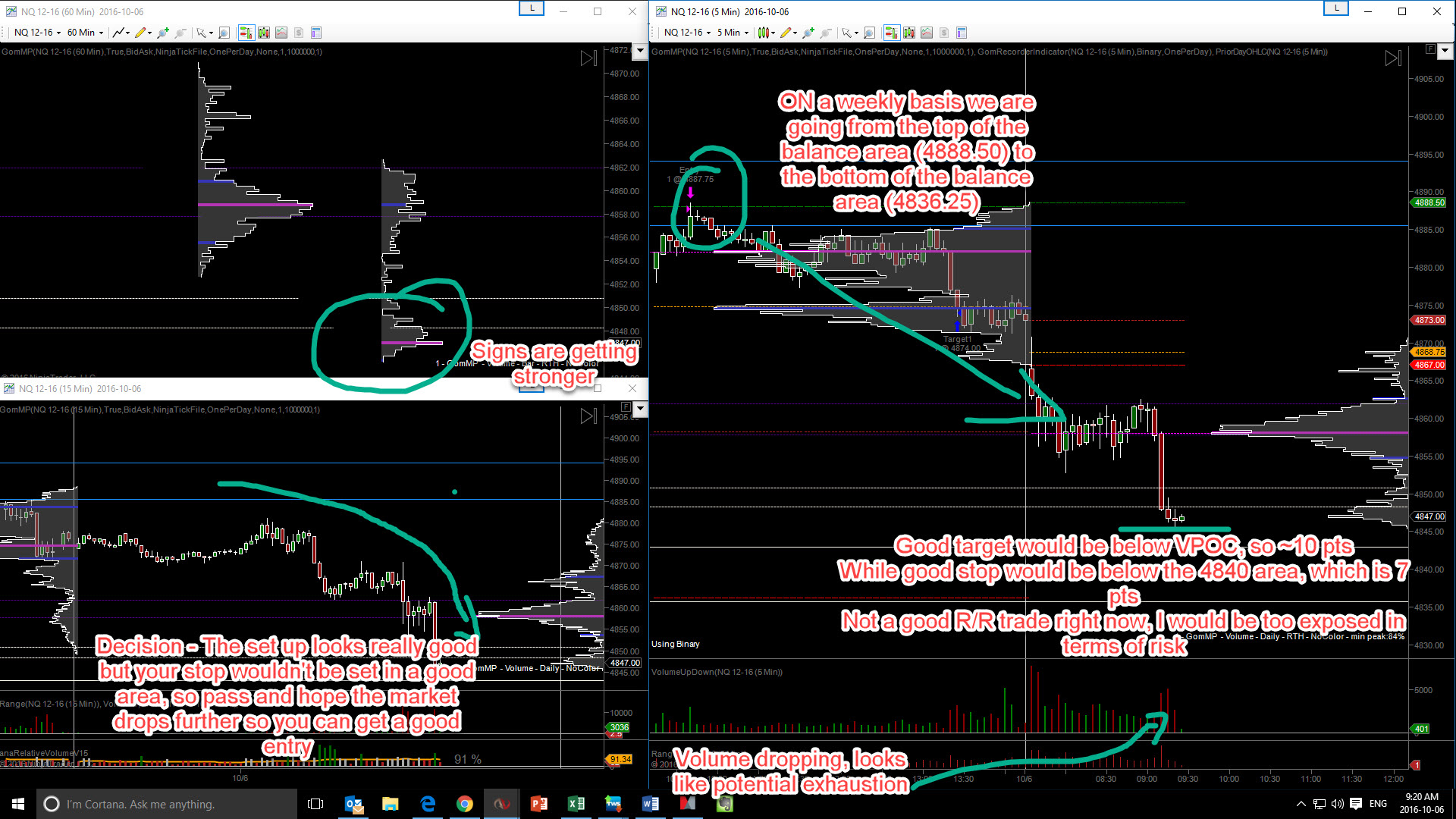The width and height of the screenshot is (1456, 819).
Task: Open Windows Start menu
Action: click(18, 804)
